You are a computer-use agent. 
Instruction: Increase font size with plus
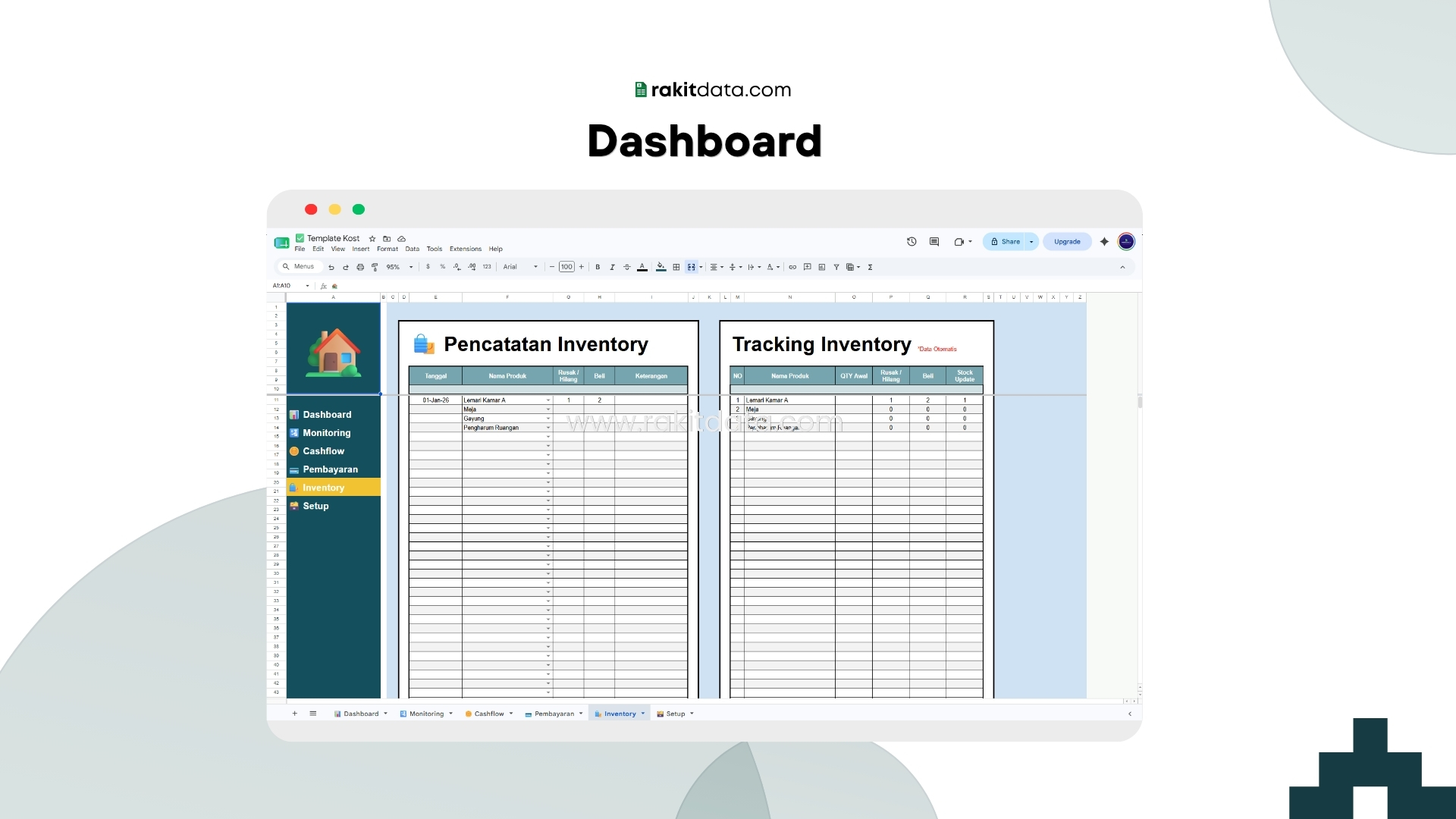click(582, 267)
